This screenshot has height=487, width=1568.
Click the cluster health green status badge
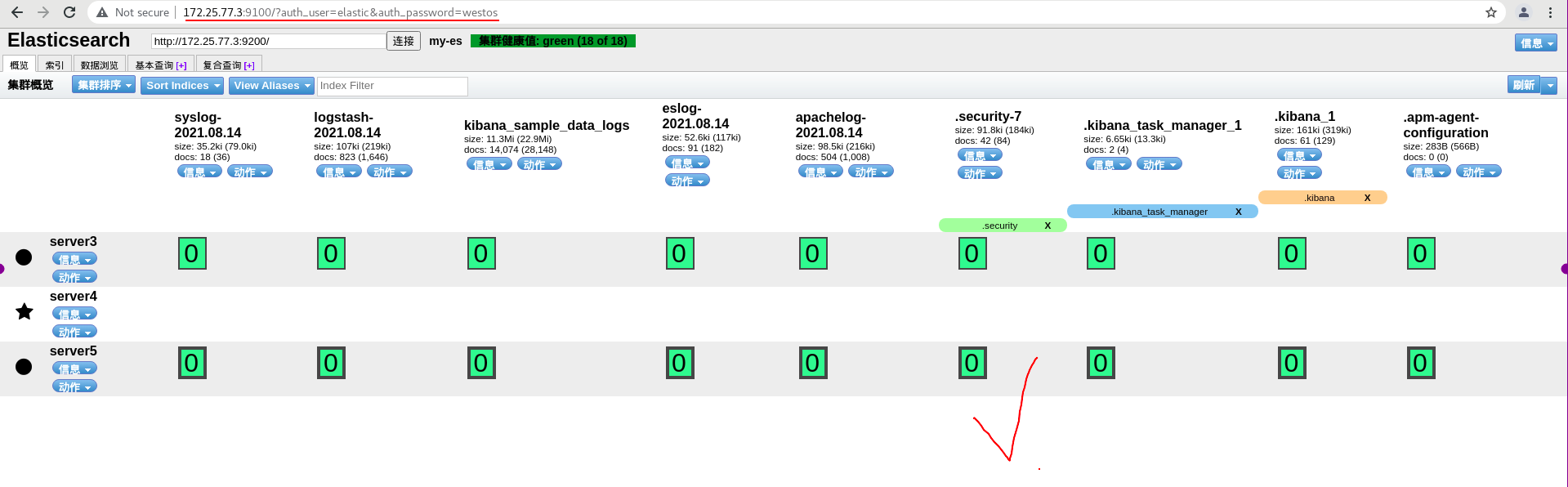point(553,41)
